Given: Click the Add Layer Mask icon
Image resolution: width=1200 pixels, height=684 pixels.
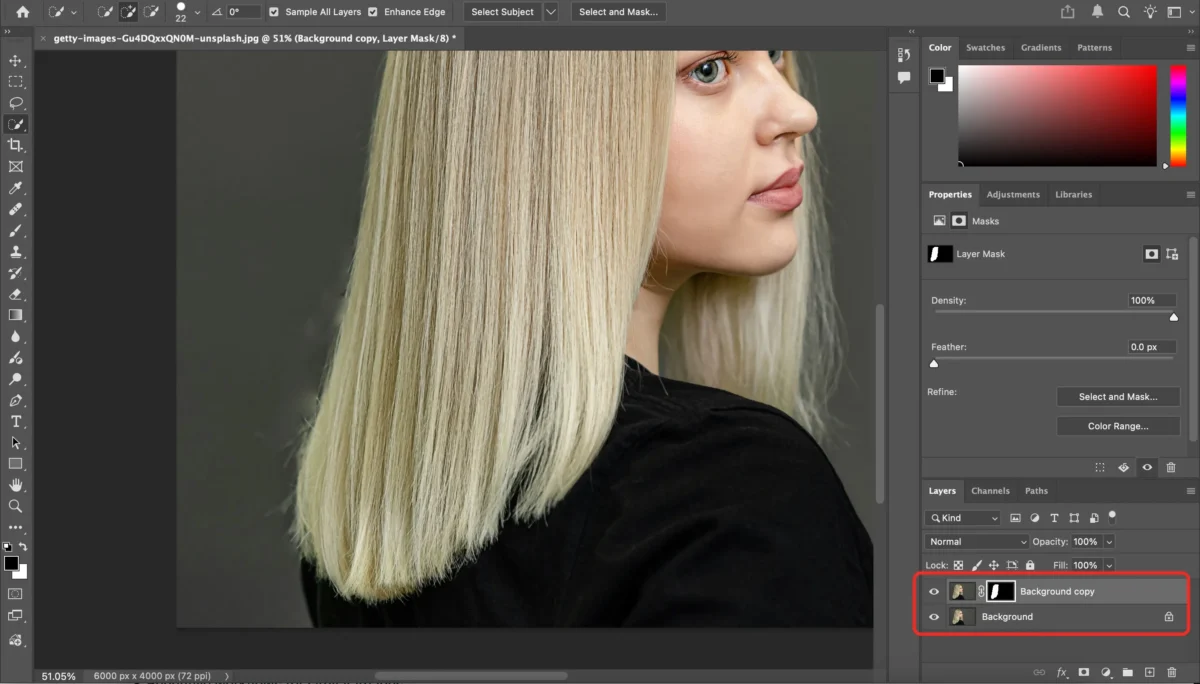Looking at the screenshot, I should click(x=1083, y=672).
